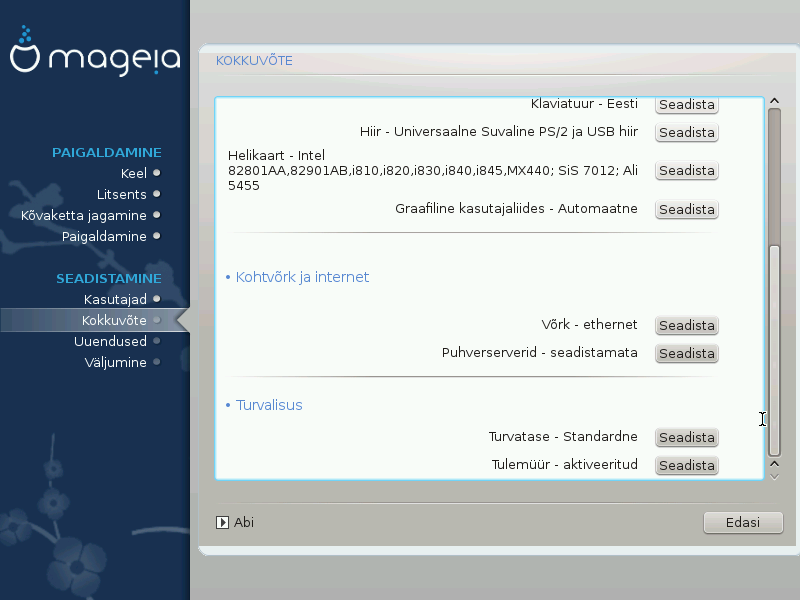Configure Klaviatuur - Eesti setting

click(x=686, y=104)
